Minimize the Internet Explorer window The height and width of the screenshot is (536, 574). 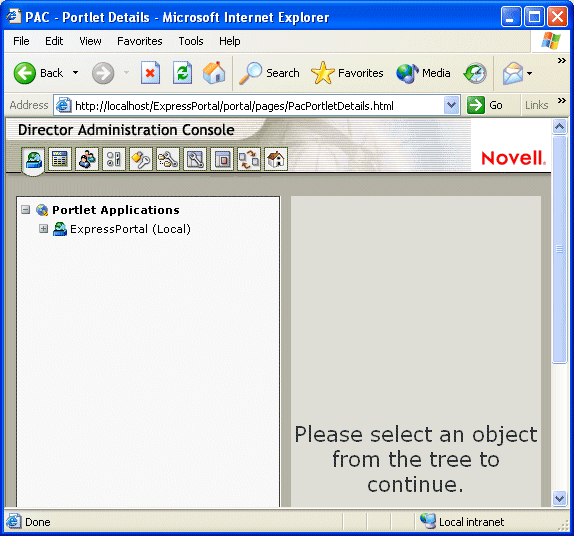[511, 17]
